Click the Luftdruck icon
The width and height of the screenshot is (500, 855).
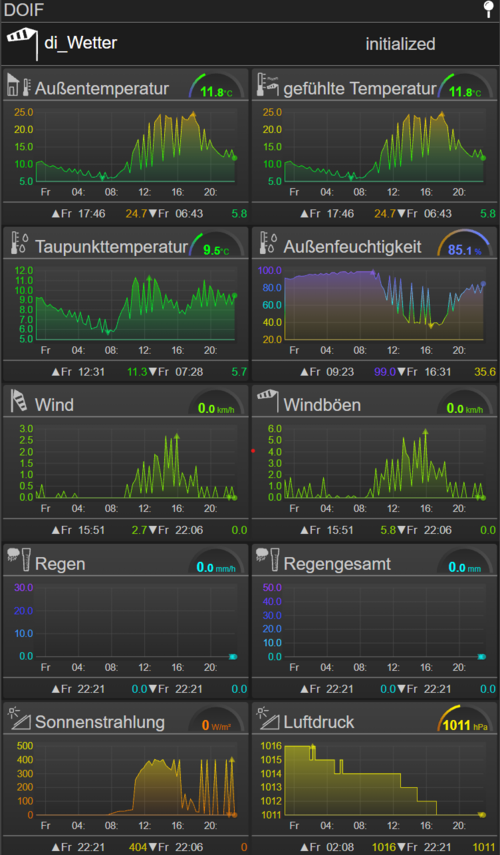tap(268, 718)
